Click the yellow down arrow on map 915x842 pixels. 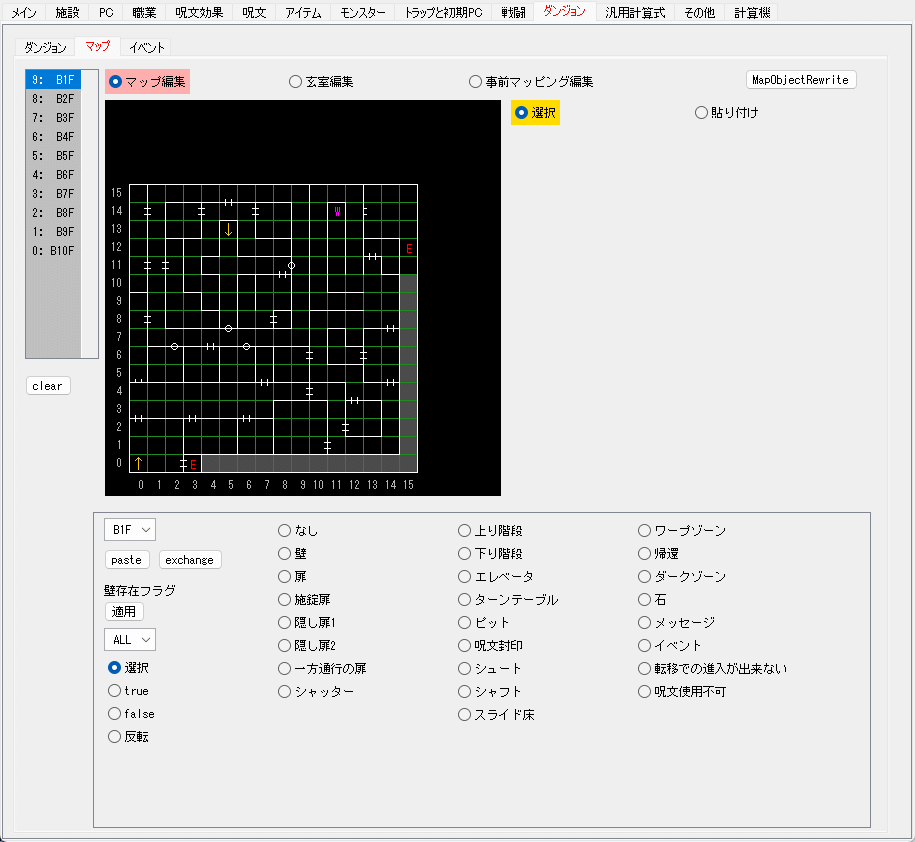click(228, 229)
